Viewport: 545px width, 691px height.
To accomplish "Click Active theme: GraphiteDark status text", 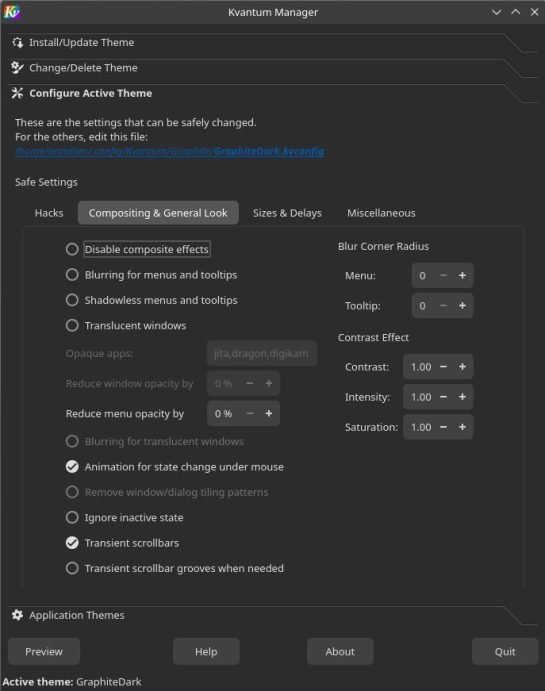I will pyautogui.click(x=72, y=682).
